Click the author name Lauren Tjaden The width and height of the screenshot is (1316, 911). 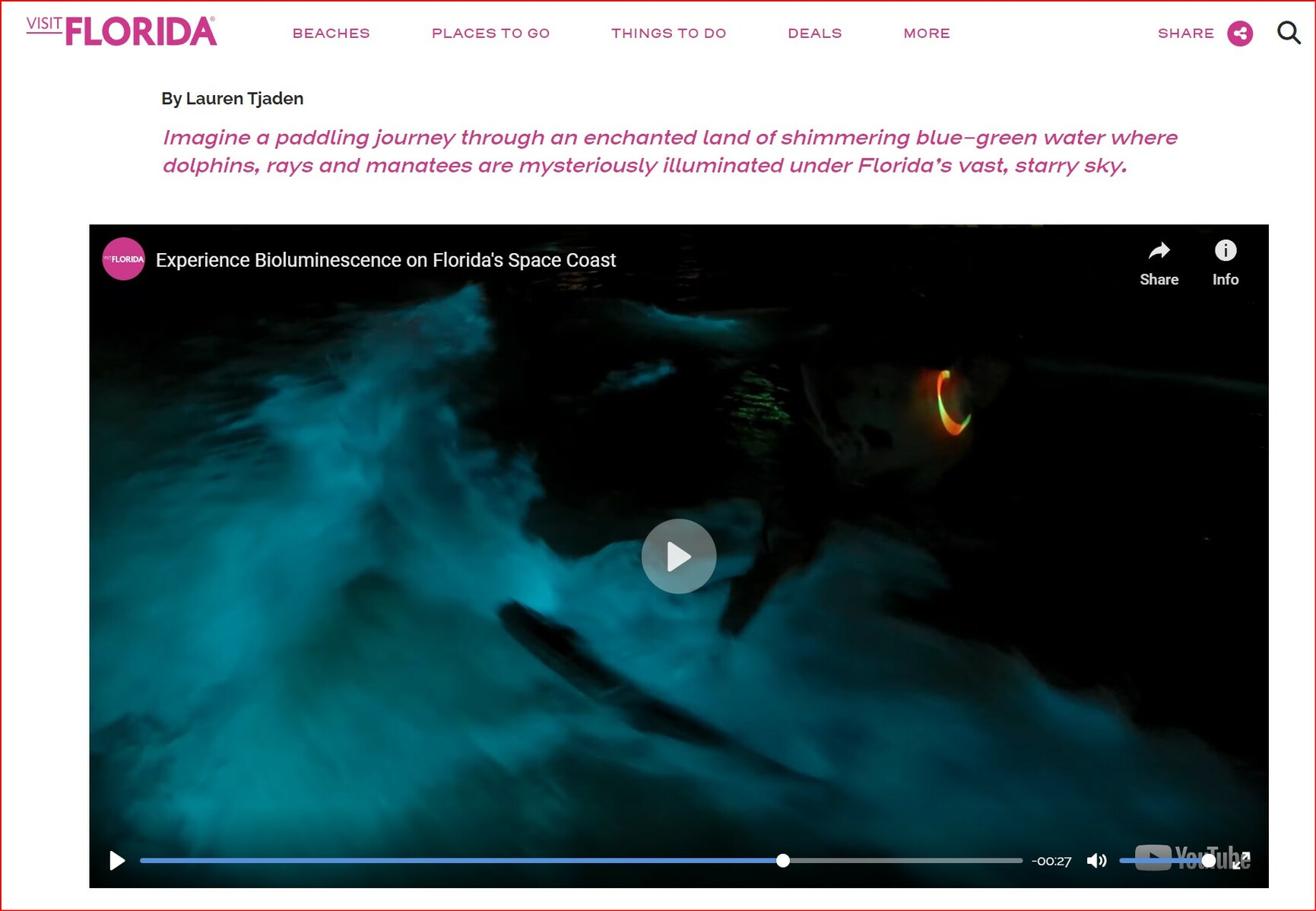244,99
